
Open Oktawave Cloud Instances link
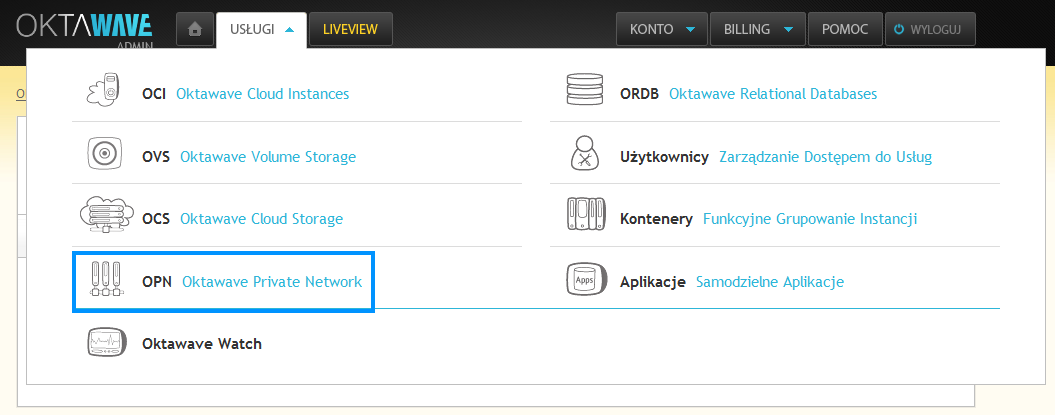(262, 94)
